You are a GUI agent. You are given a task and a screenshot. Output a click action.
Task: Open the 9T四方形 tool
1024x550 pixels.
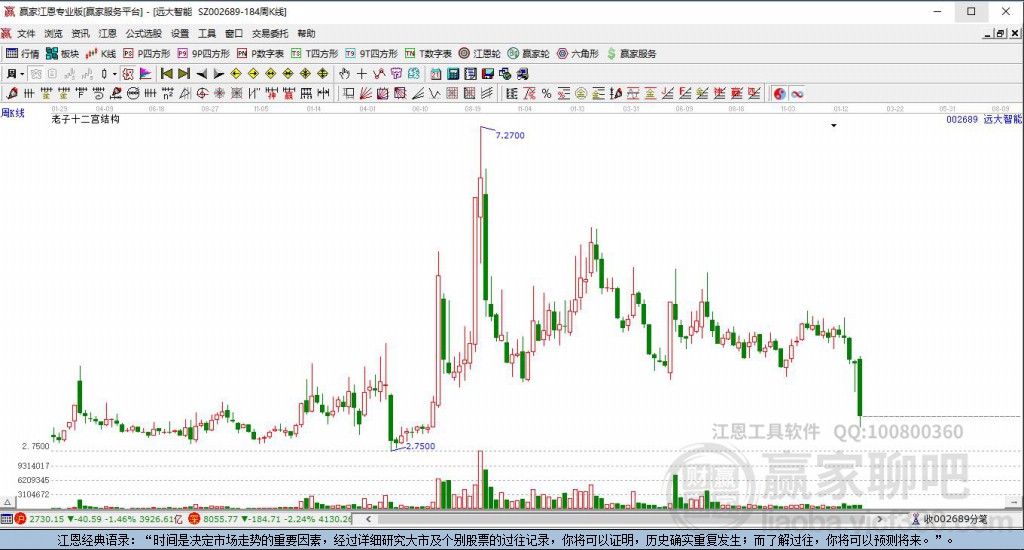pos(372,54)
